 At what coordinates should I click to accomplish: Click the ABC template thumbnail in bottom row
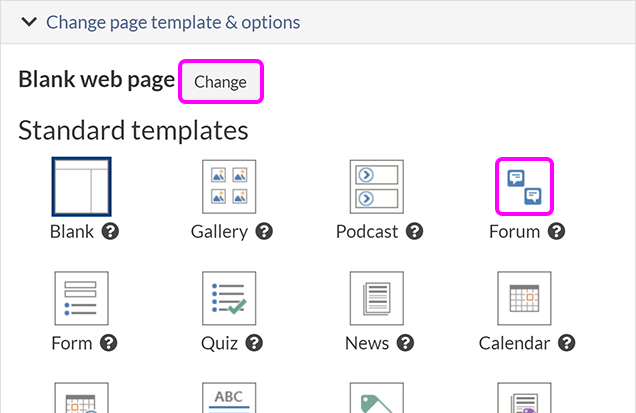tap(229, 398)
